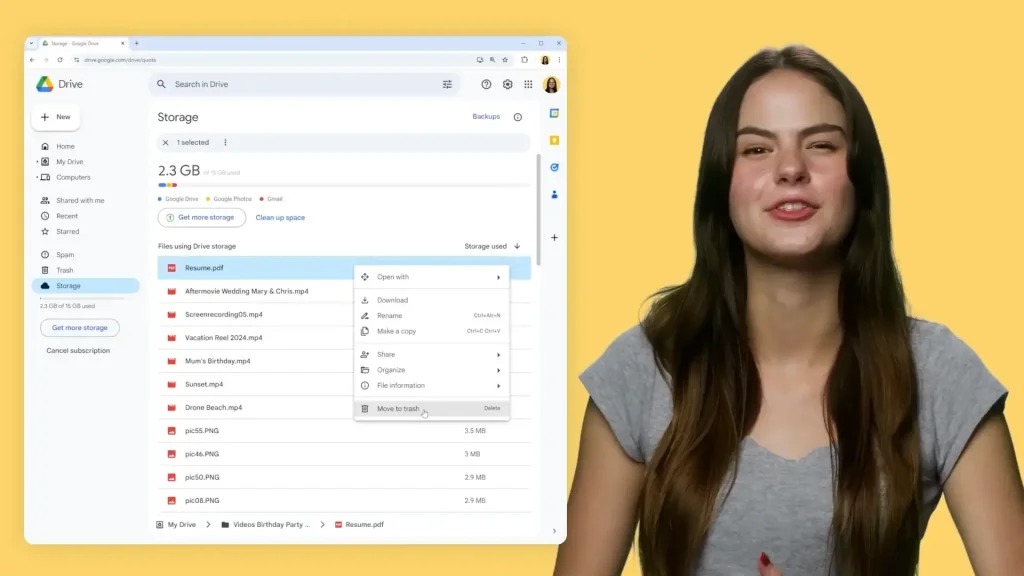Click the storage info icon beside Backups
Screen dimensions: 1024x576
point(517,117)
